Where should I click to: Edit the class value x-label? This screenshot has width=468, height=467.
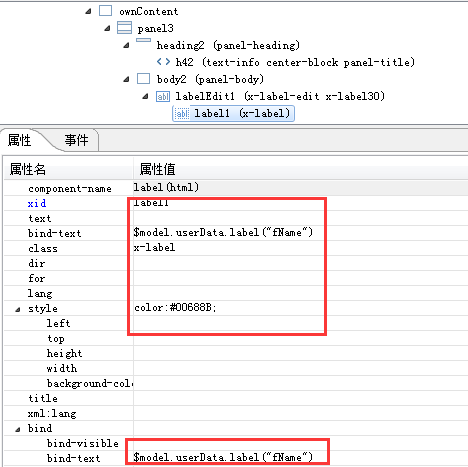[301, 248]
